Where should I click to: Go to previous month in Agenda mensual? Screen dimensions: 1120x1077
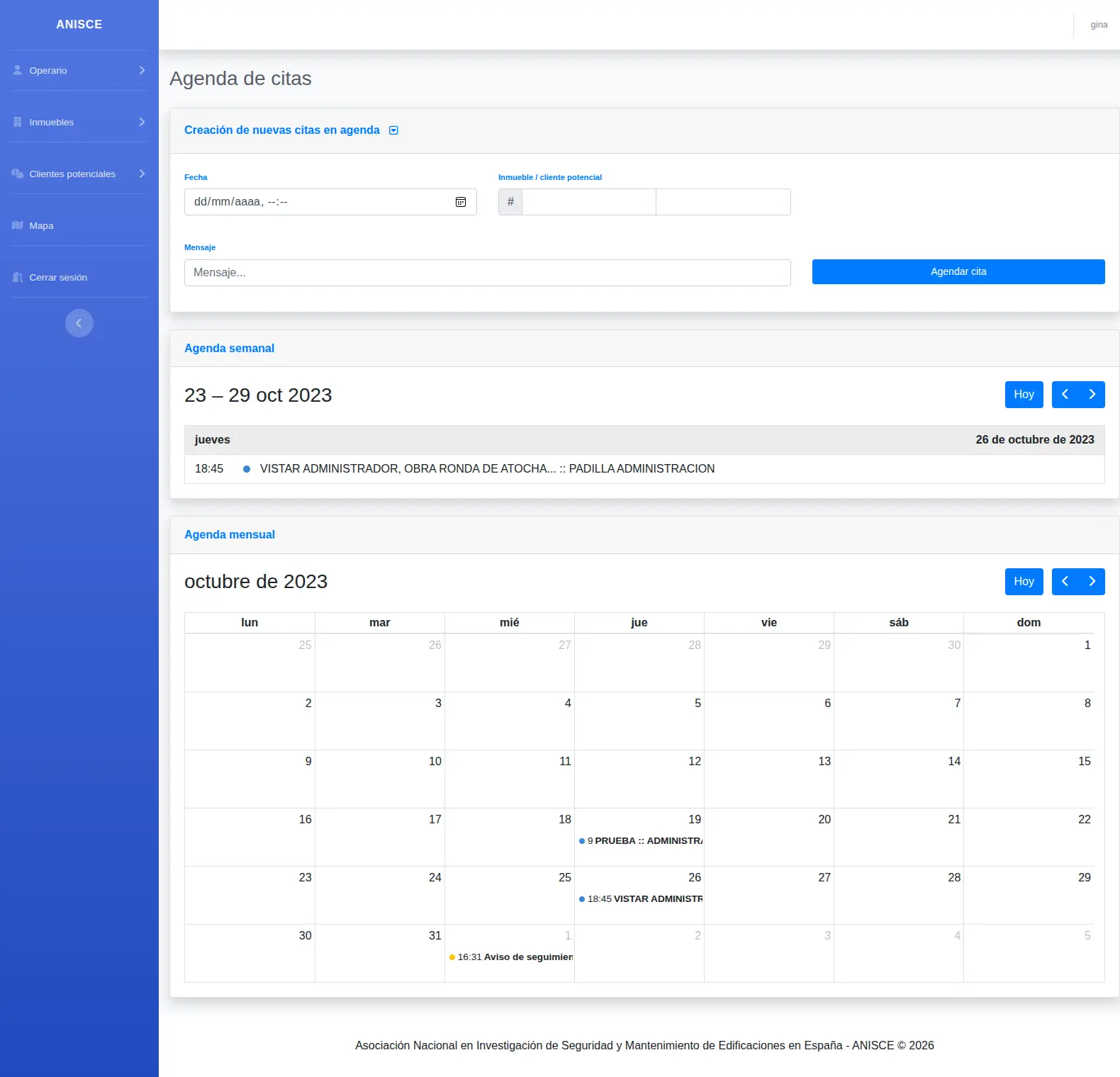(x=1065, y=582)
